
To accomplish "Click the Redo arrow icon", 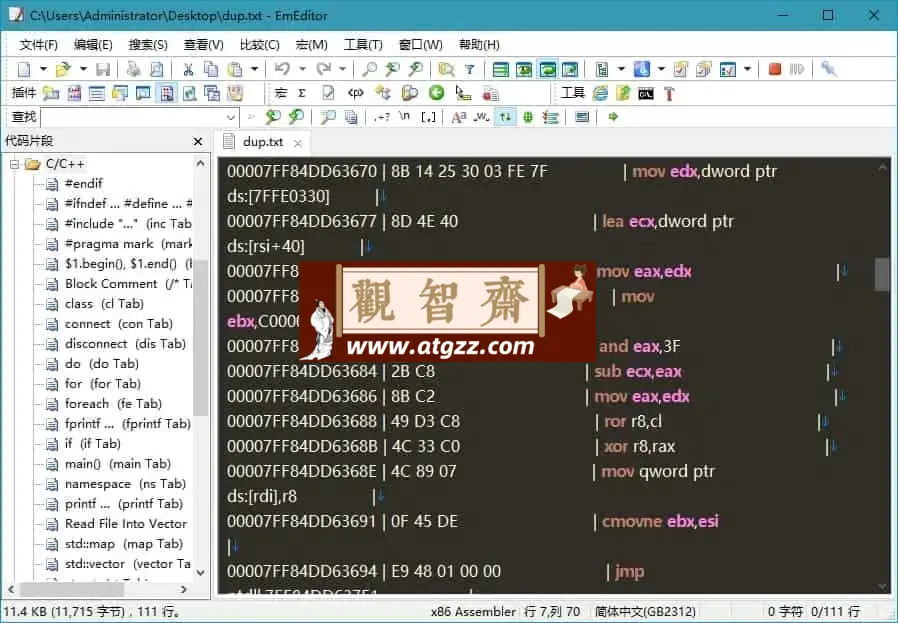I will (x=324, y=69).
